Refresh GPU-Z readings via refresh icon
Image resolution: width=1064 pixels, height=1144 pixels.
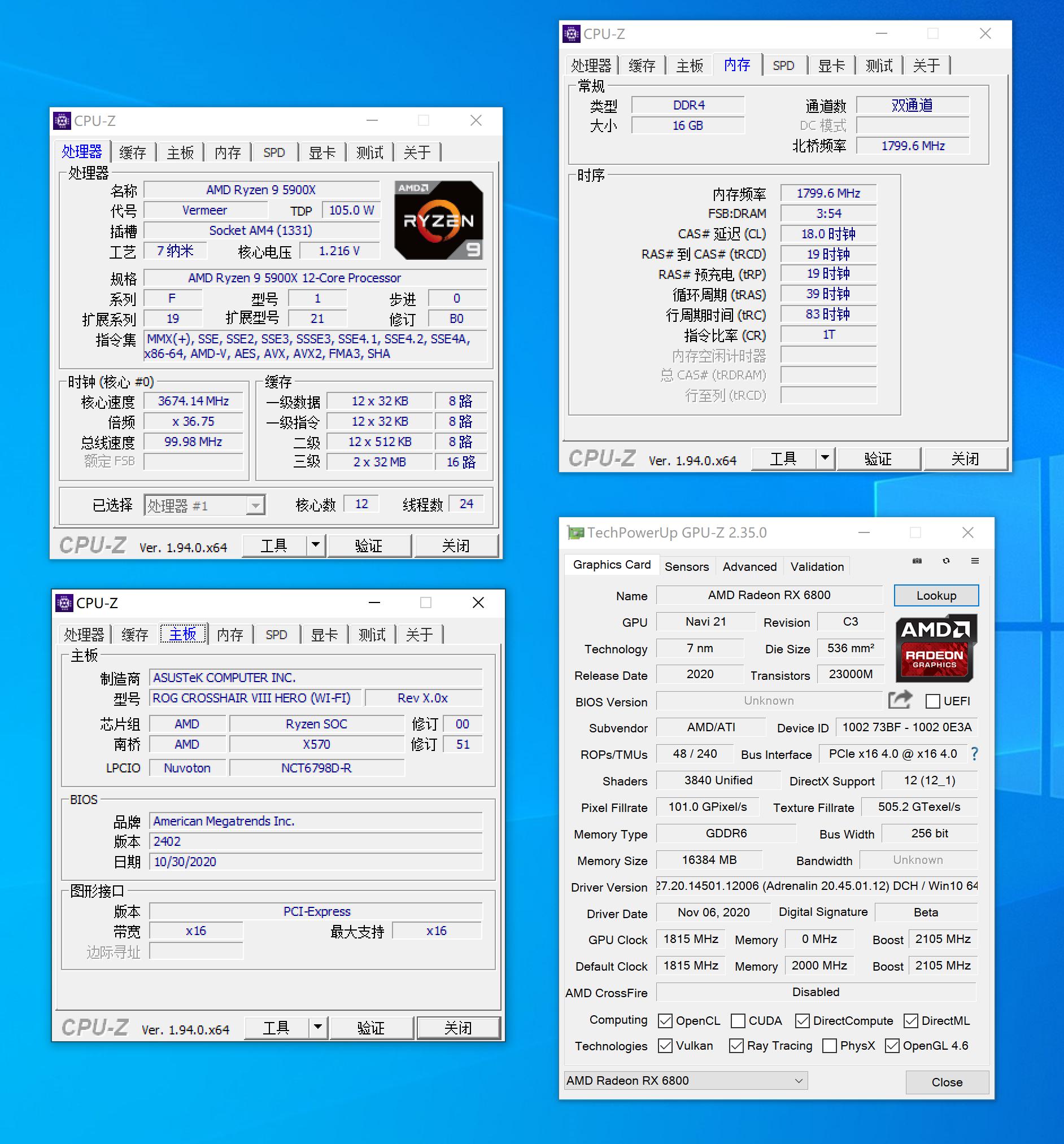945,561
